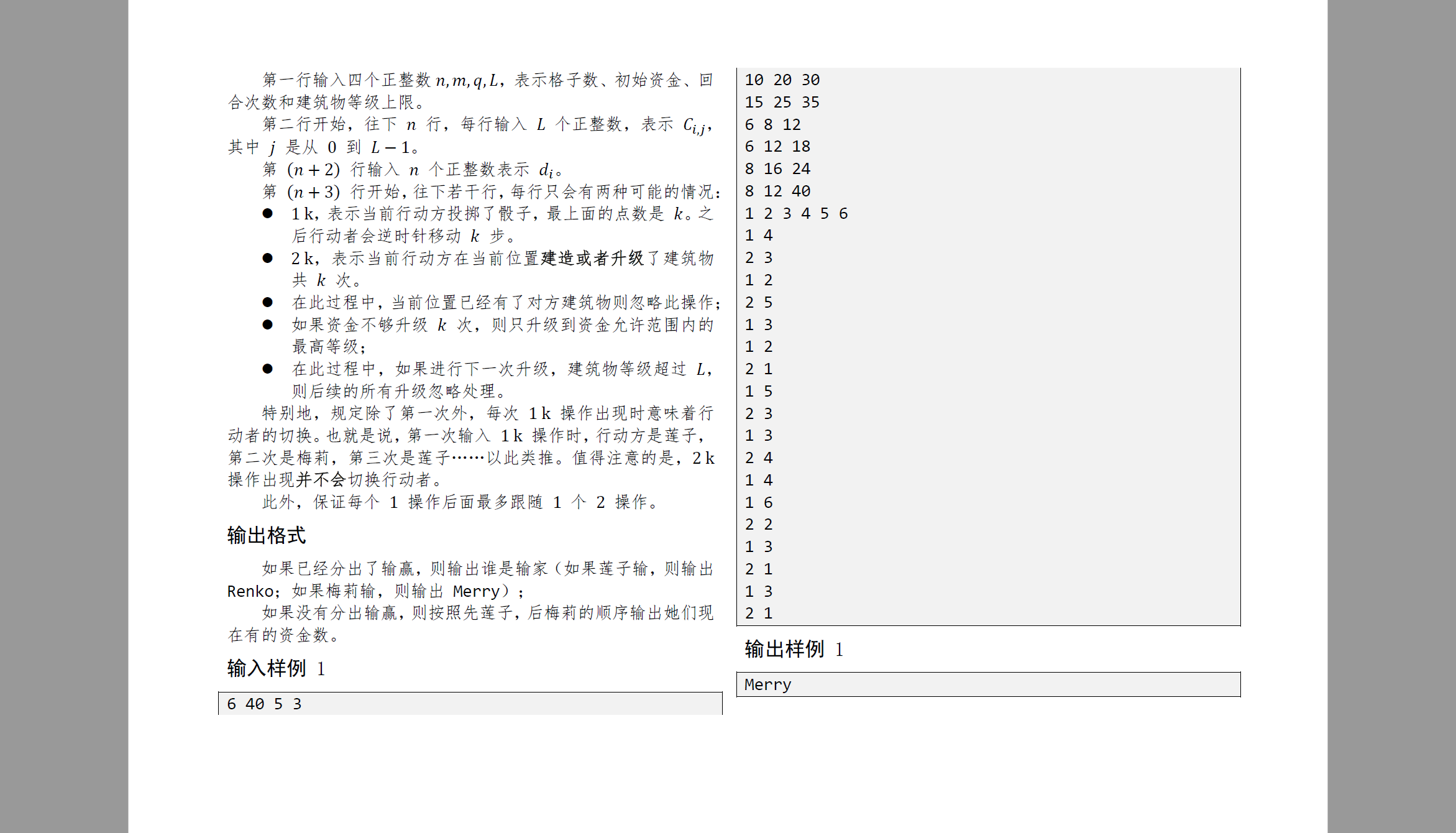Click the code line '15 25 35'

(782, 102)
